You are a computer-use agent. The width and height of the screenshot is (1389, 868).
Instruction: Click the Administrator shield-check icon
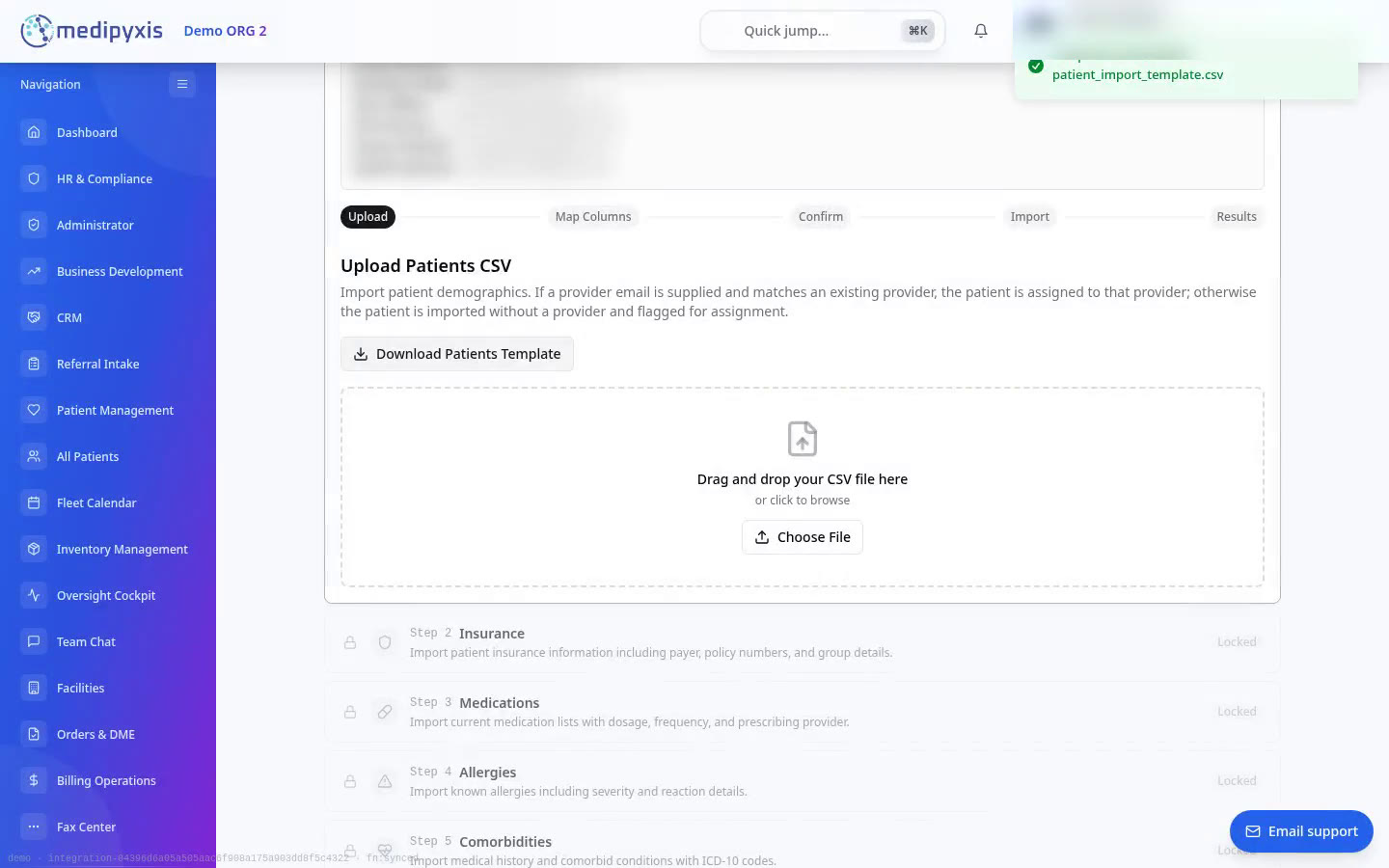[34, 225]
